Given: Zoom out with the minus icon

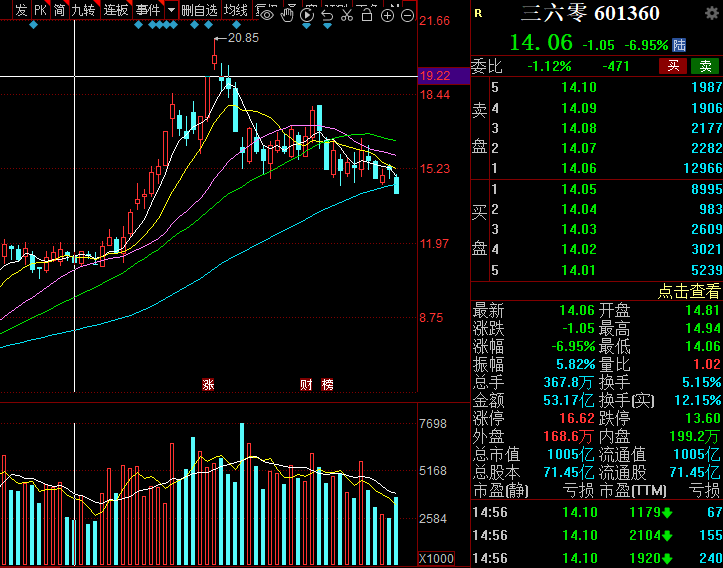Looking at the screenshot, I should [407, 15].
